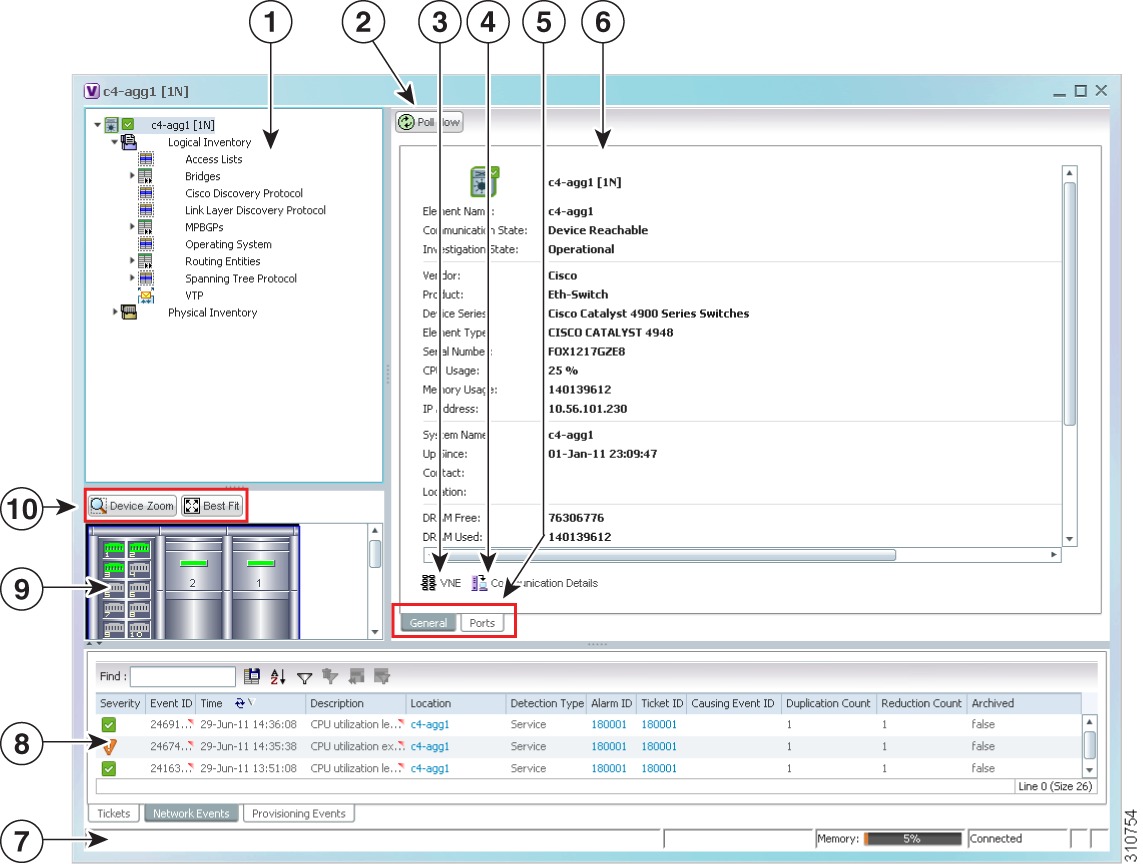Click the large device icon in properties pane
The height and width of the screenshot is (864, 1143).
pos(484,182)
